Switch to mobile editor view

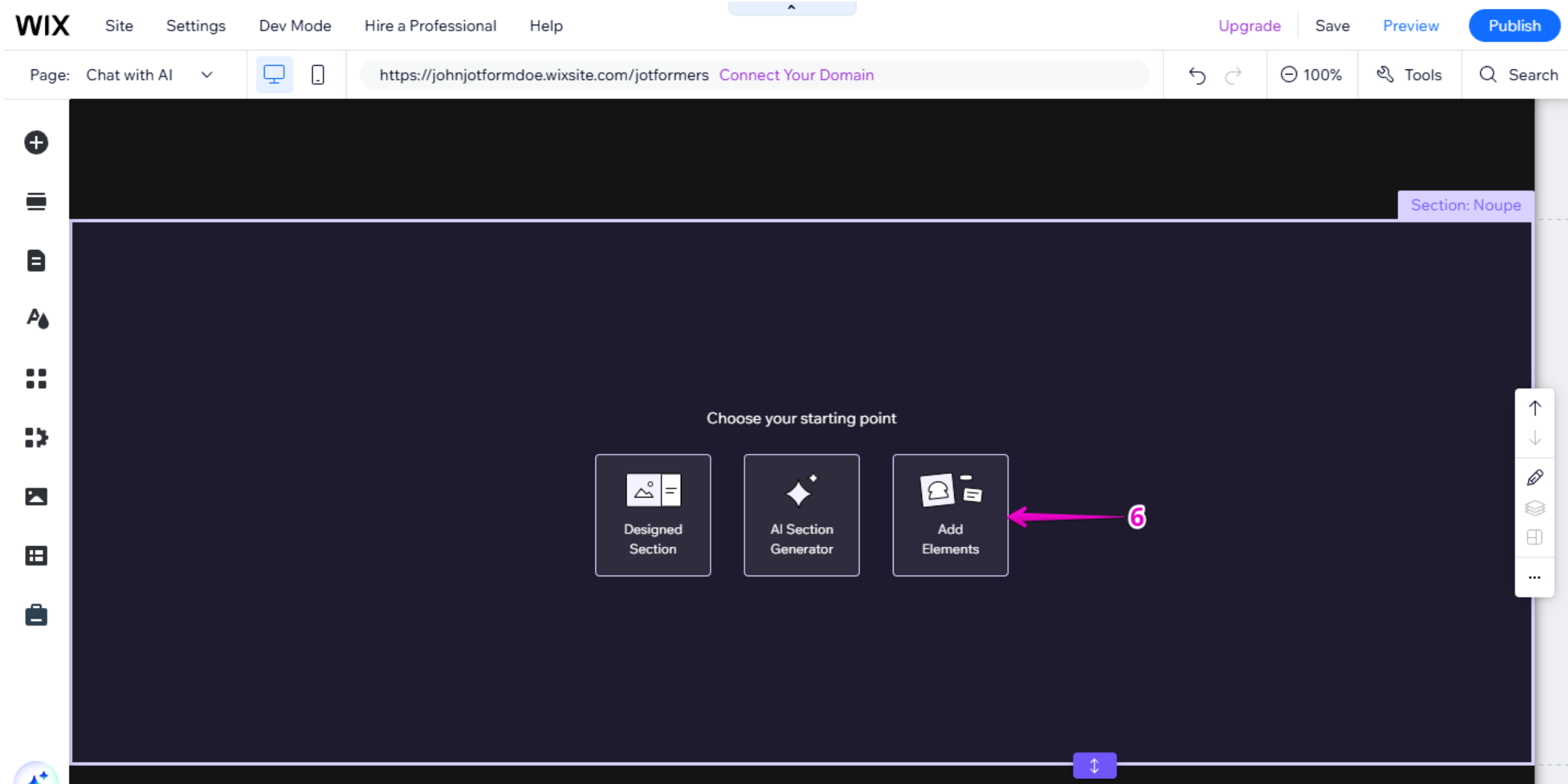[x=318, y=74]
